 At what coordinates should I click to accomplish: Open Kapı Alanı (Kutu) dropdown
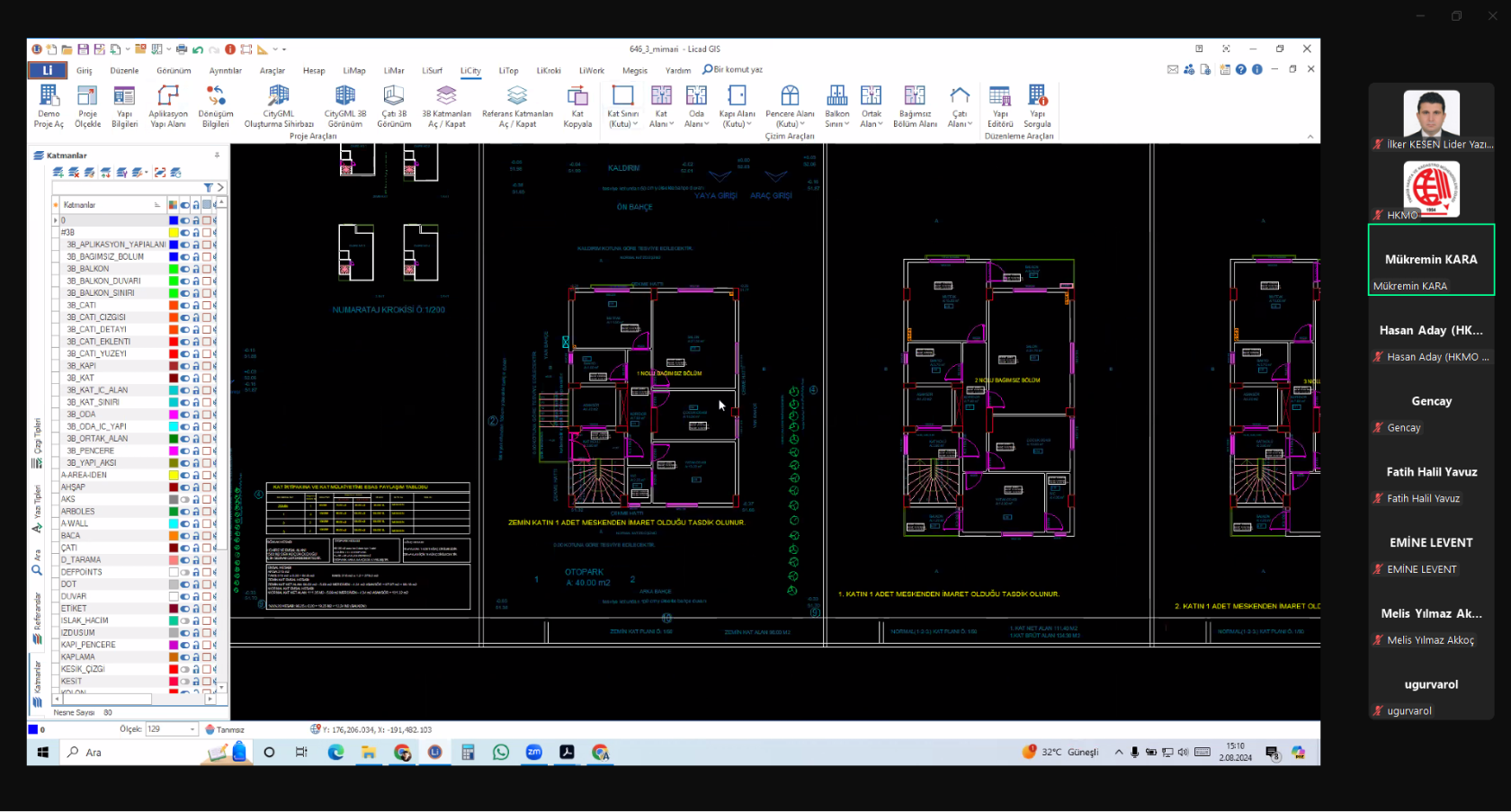coord(749,124)
